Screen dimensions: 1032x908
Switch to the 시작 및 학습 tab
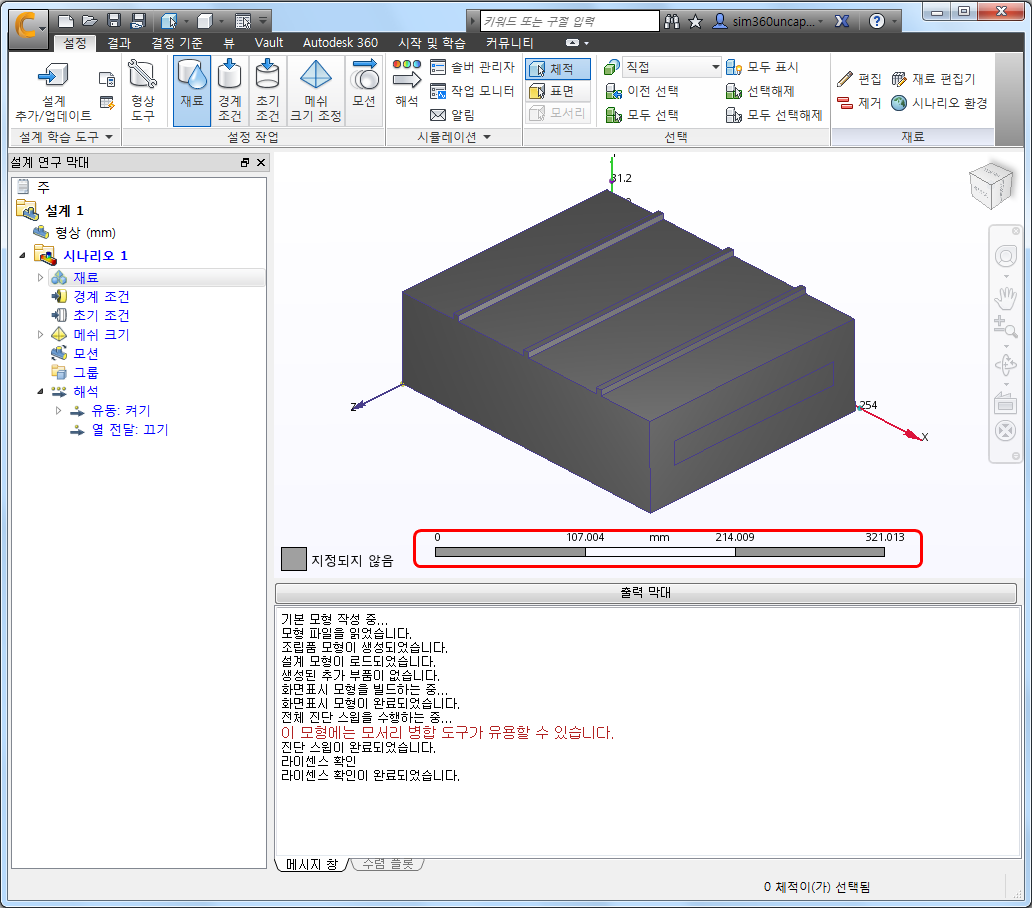tap(432, 43)
